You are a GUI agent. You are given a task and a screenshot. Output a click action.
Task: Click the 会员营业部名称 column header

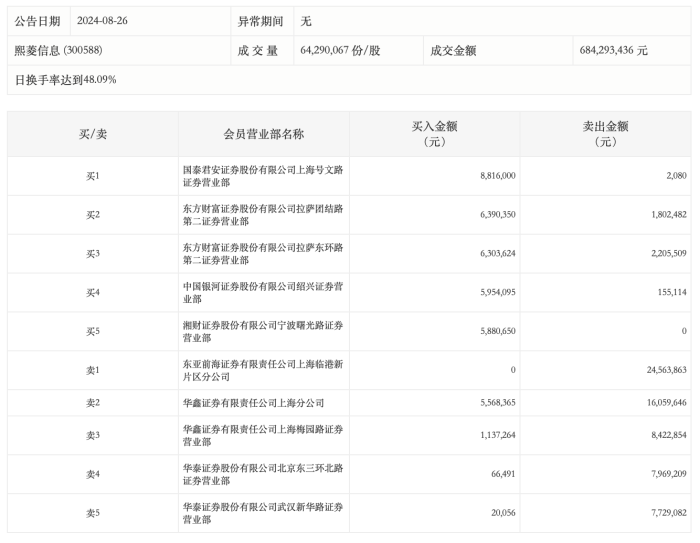coord(264,134)
